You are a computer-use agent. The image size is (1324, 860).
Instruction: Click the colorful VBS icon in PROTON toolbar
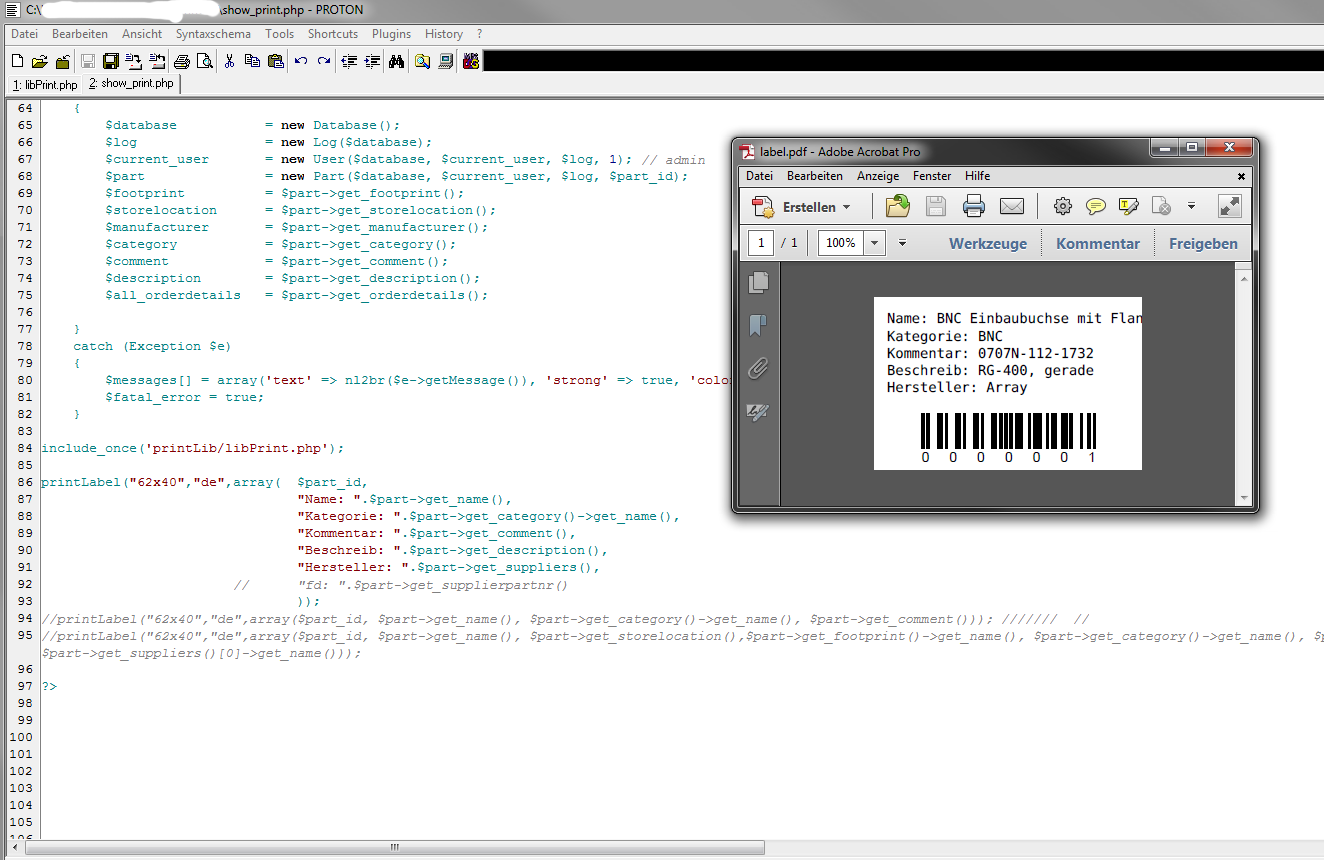(x=470, y=61)
